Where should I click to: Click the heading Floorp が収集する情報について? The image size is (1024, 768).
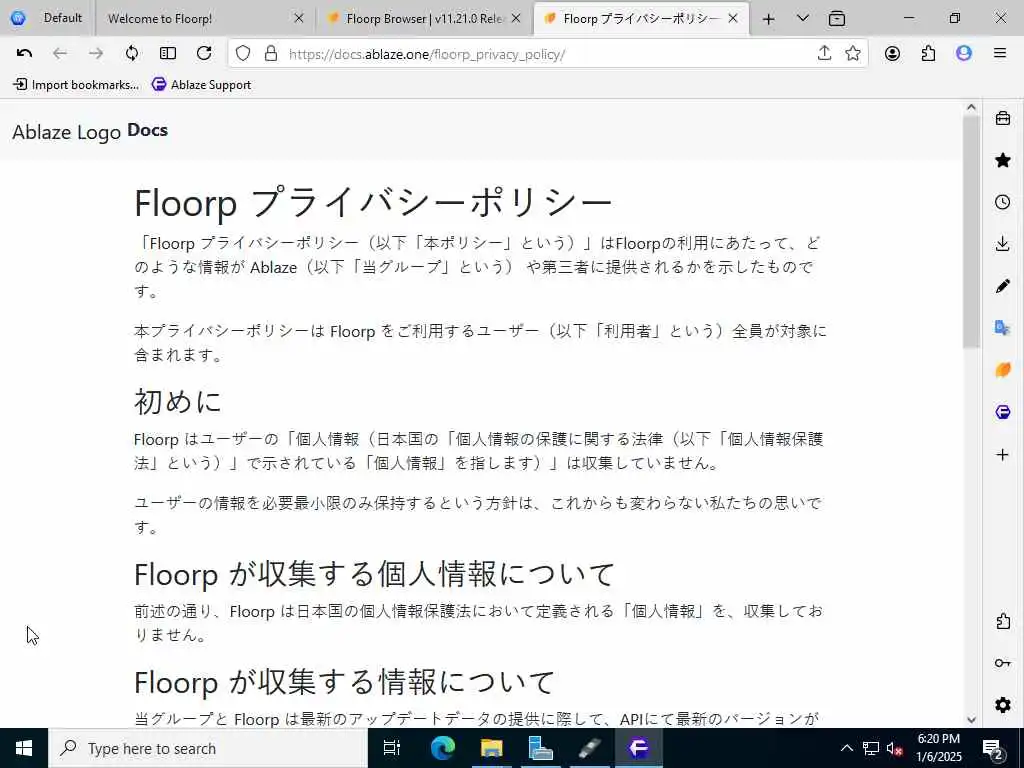click(x=344, y=682)
